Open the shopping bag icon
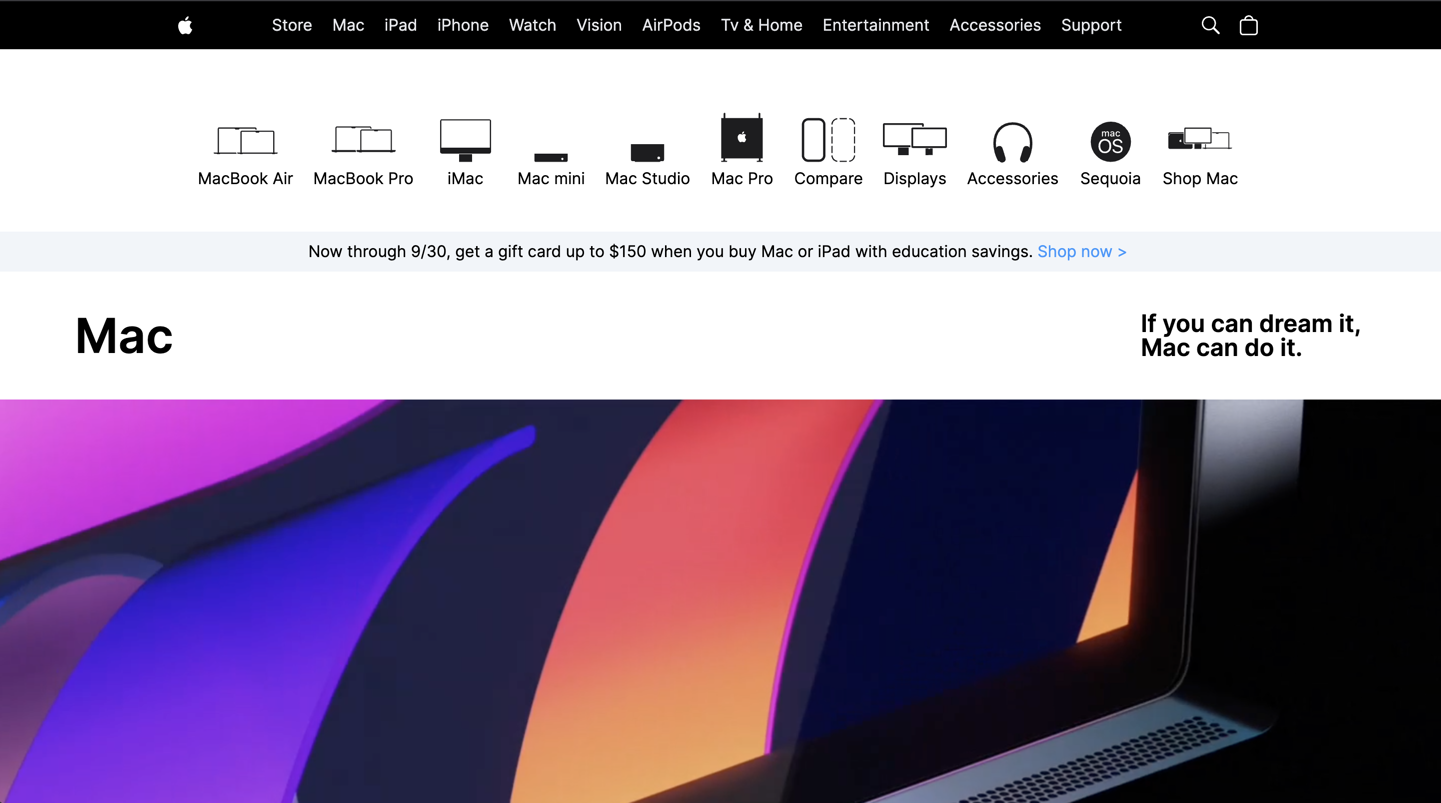 pyautogui.click(x=1248, y=25)
